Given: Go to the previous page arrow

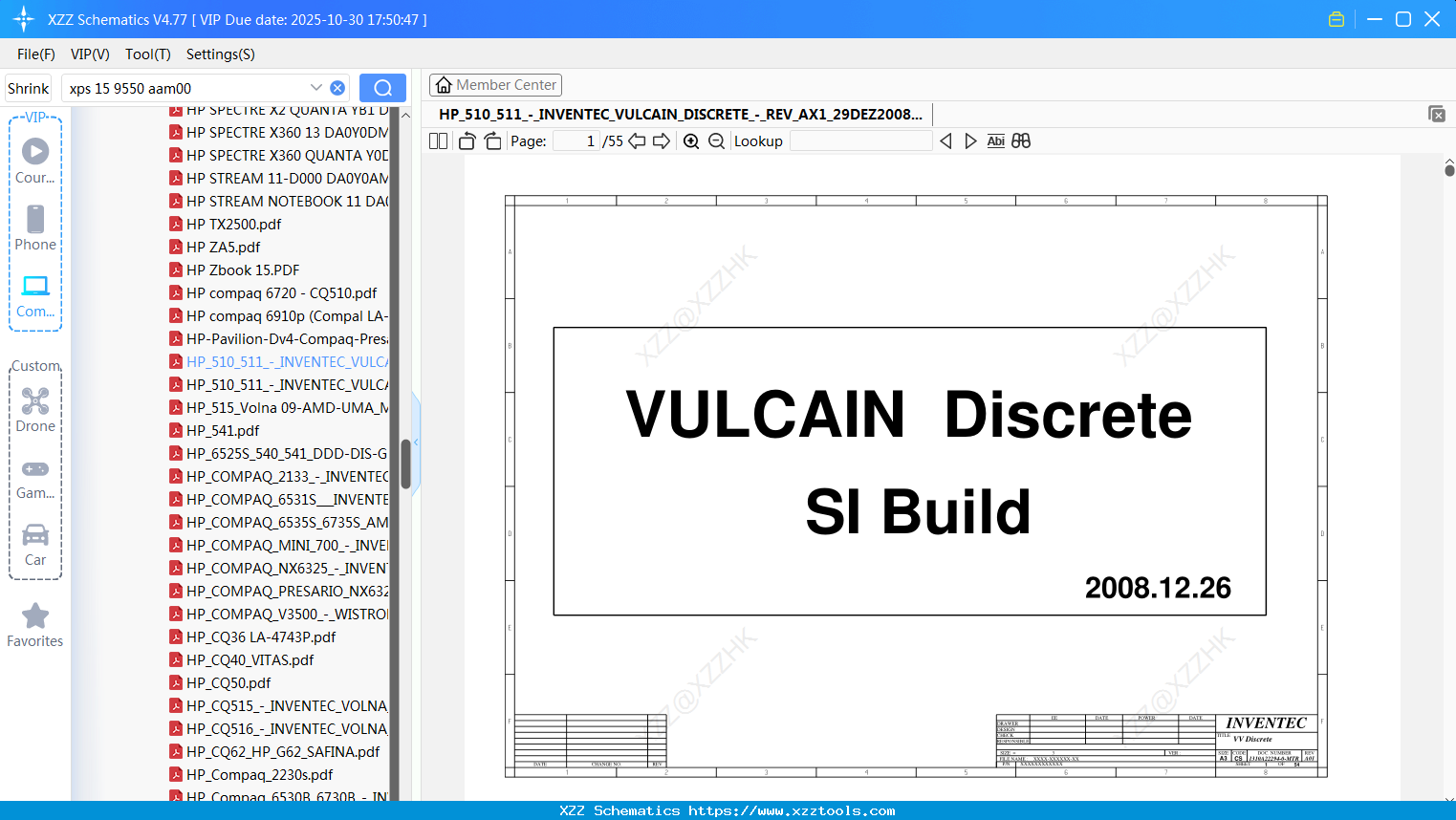Looking at the screenshot, I should pyautogui.click(x=637, y=141).
